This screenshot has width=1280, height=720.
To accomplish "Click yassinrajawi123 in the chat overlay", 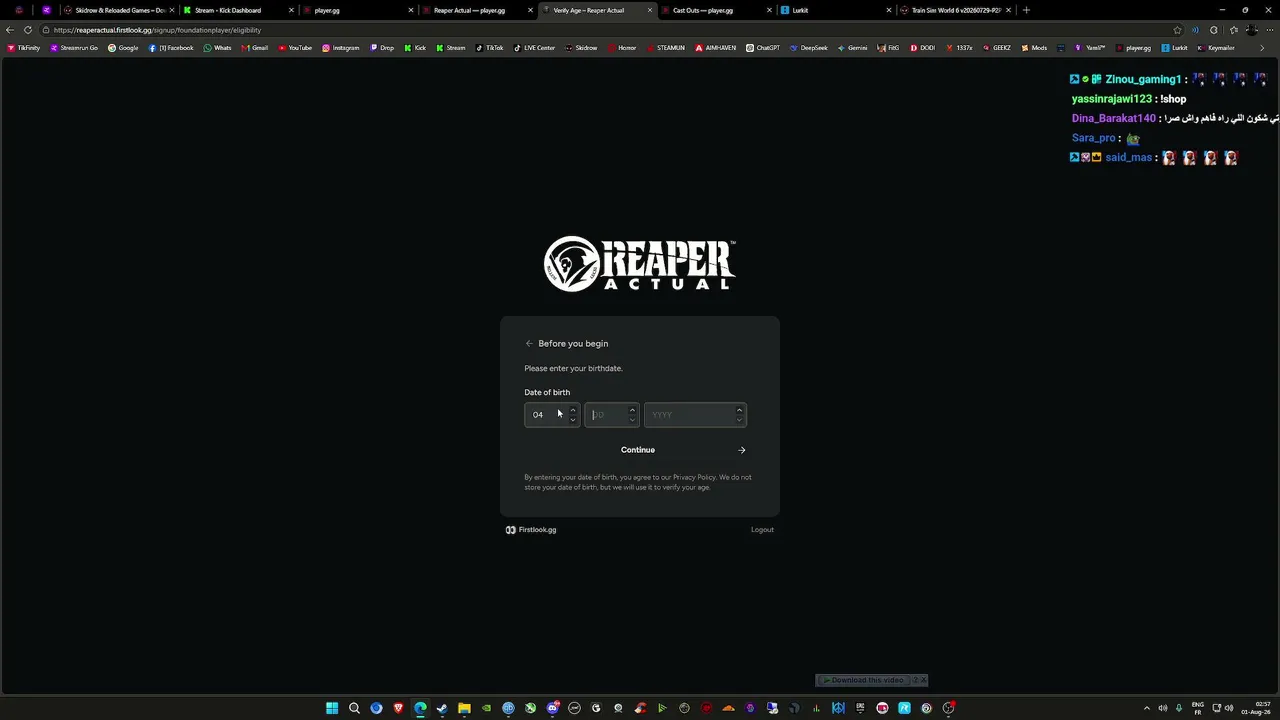I will coord(1112,99).
